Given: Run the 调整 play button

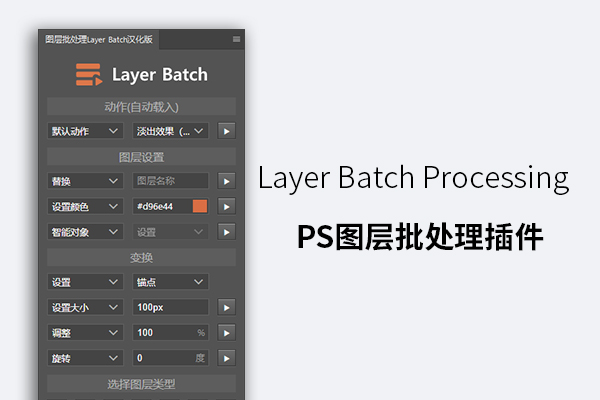Looking at the screenshot, I should click(x=226, y=332).
